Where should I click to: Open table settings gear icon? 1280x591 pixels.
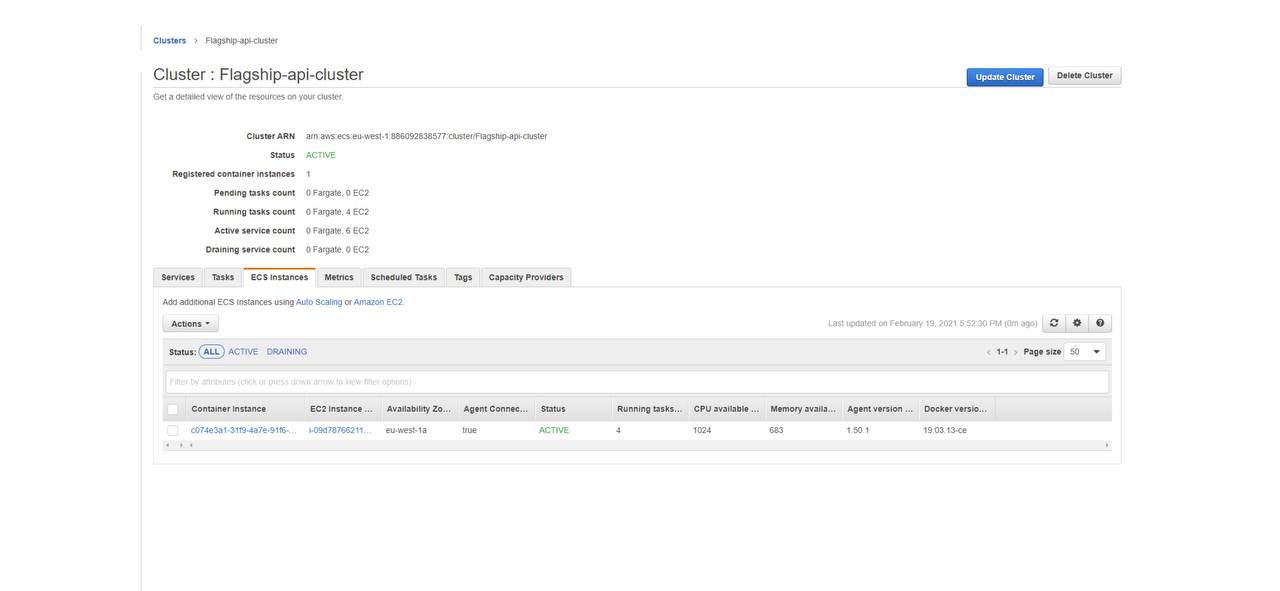(1077, 323)
